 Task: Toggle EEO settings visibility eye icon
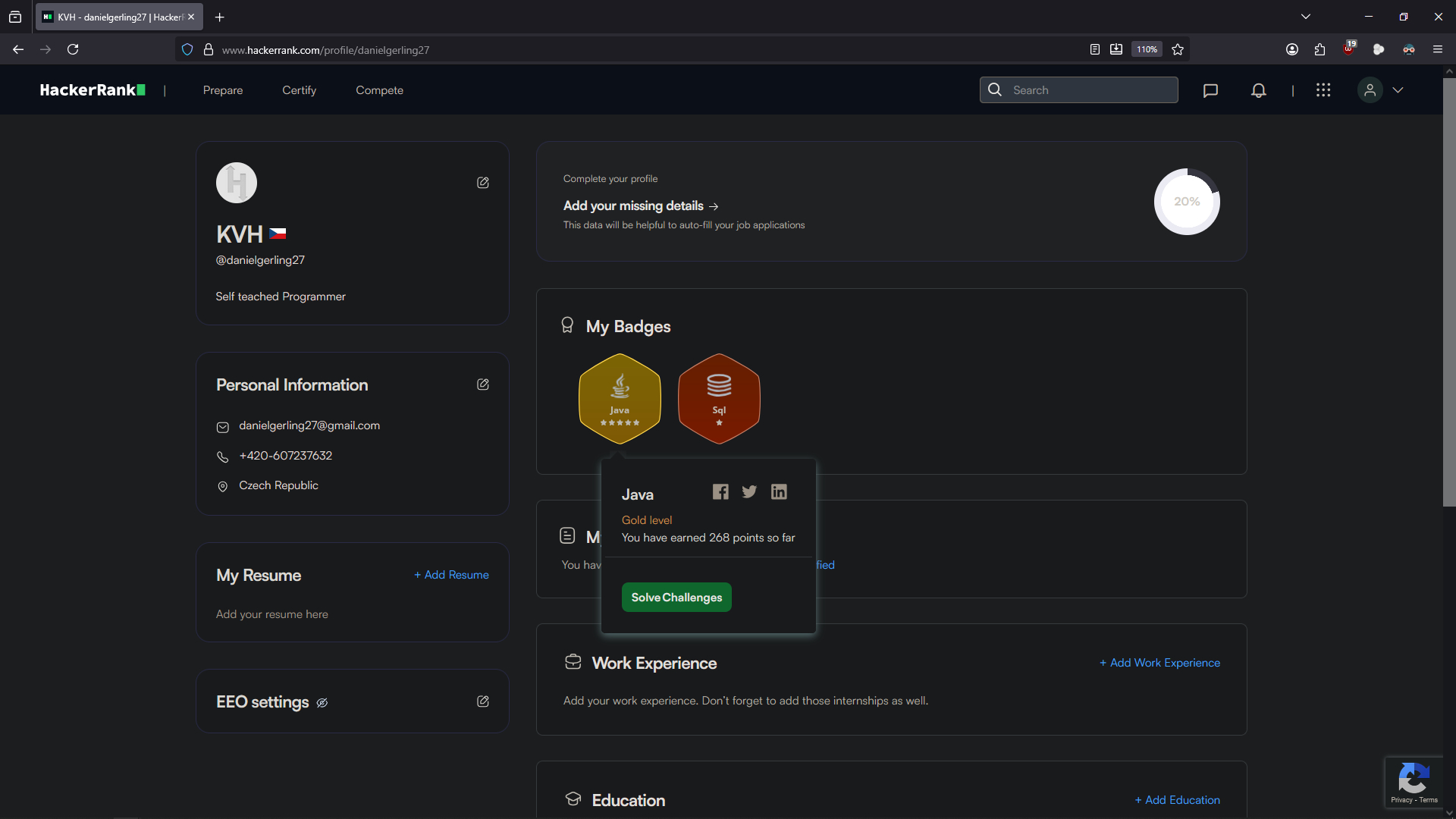(x=322, y=703)
